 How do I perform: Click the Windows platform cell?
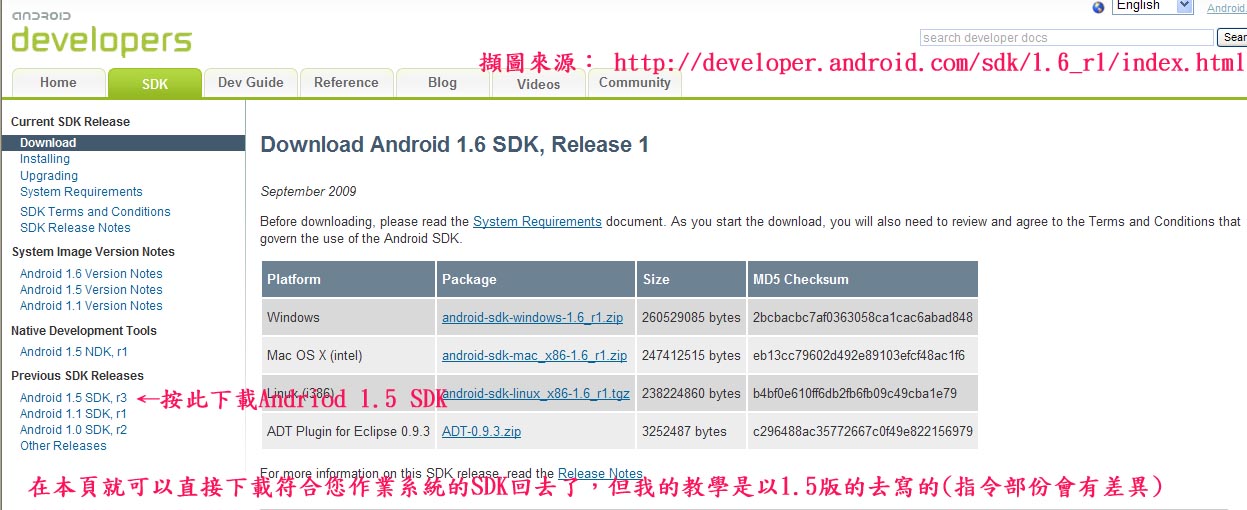348,317
